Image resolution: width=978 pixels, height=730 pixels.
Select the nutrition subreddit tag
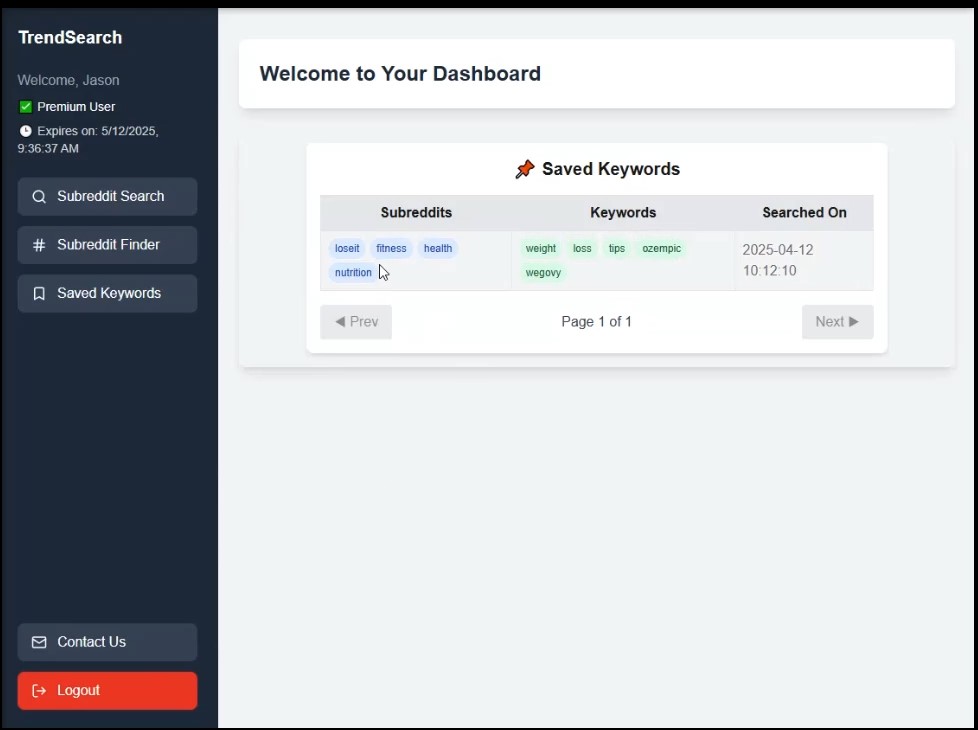(x=353, y=273)
